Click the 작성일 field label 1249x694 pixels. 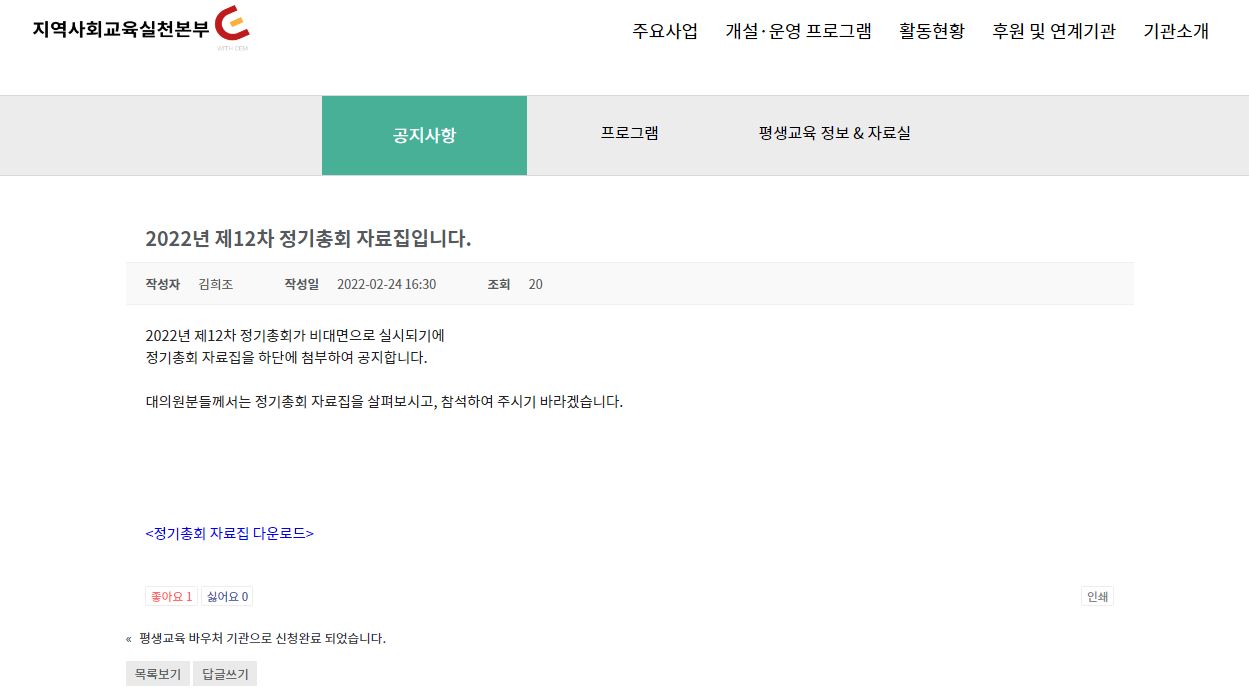301,284
